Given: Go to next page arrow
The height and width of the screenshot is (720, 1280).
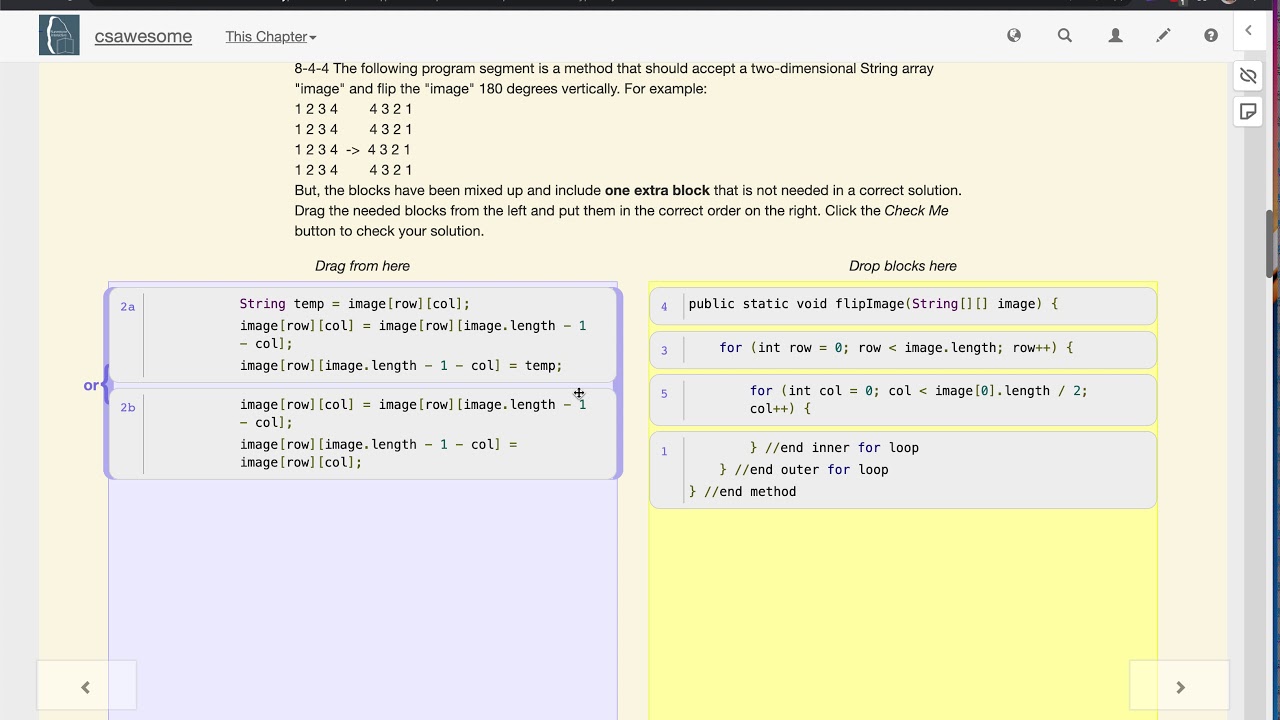Looking at the screenshot, I should (x=1180, y=687).
